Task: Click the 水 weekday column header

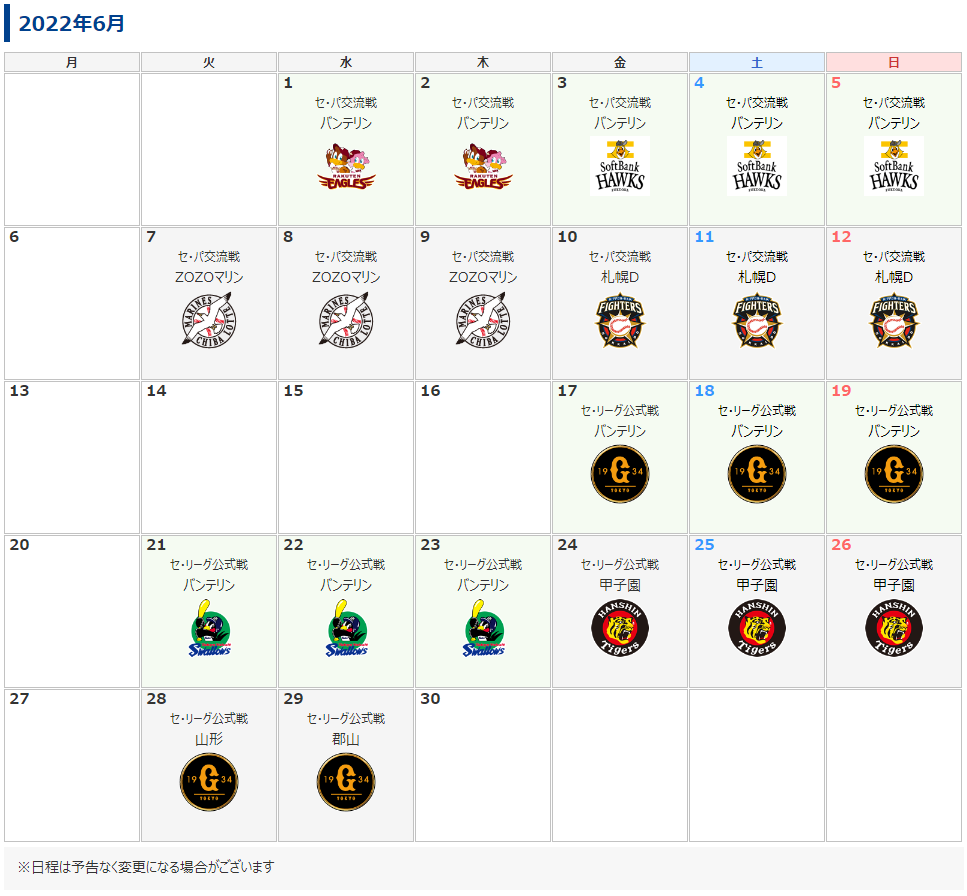Action: [x=346, y=62]
